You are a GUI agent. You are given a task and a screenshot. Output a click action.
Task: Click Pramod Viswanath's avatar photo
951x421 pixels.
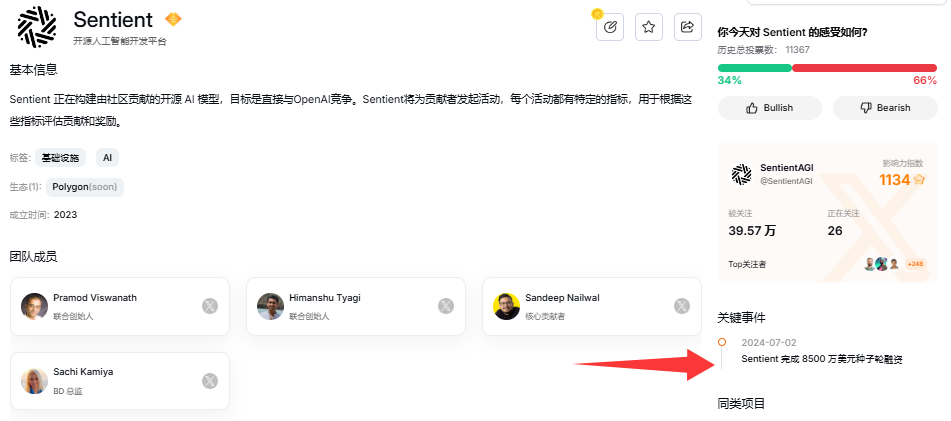pos(34,306)
